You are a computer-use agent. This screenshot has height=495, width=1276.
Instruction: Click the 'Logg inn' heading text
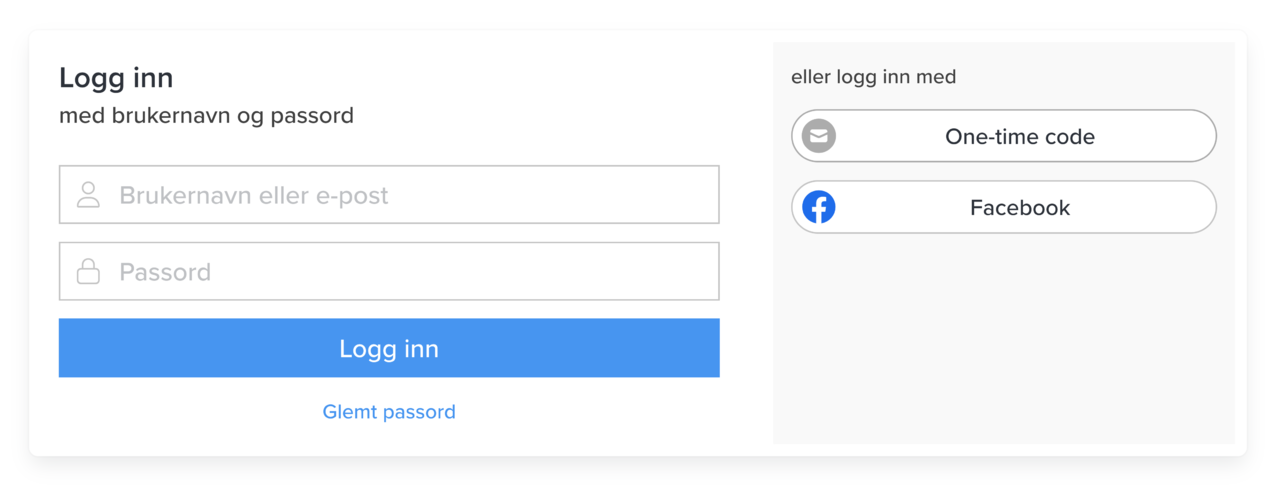coord(116,78)
